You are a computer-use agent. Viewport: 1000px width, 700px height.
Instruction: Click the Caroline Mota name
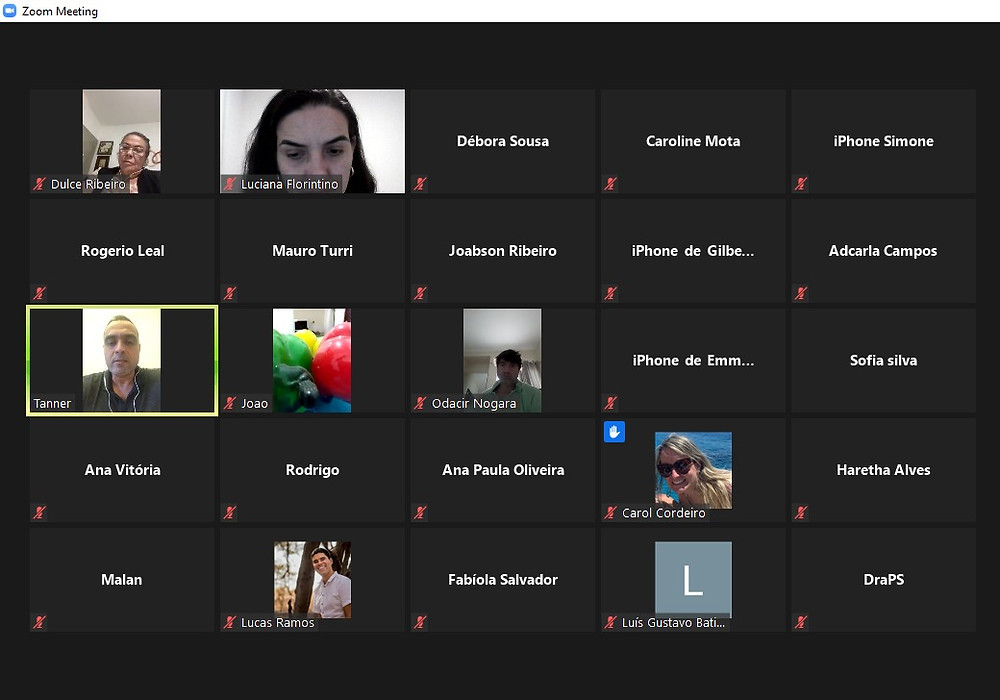pyautogui.click(x=693, y=141)
